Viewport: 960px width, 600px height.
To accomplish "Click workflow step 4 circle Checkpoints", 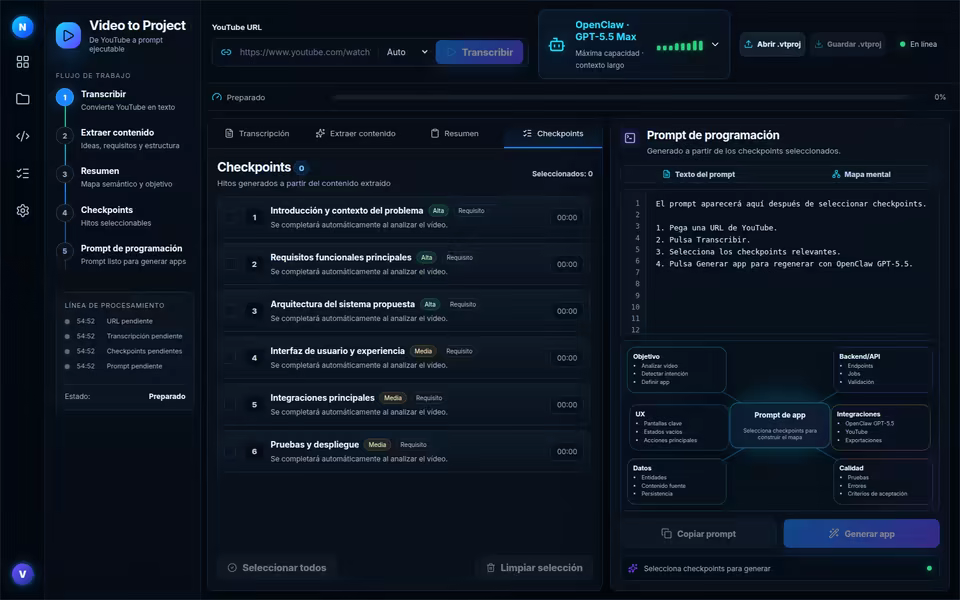I will (x=65, y=213).
